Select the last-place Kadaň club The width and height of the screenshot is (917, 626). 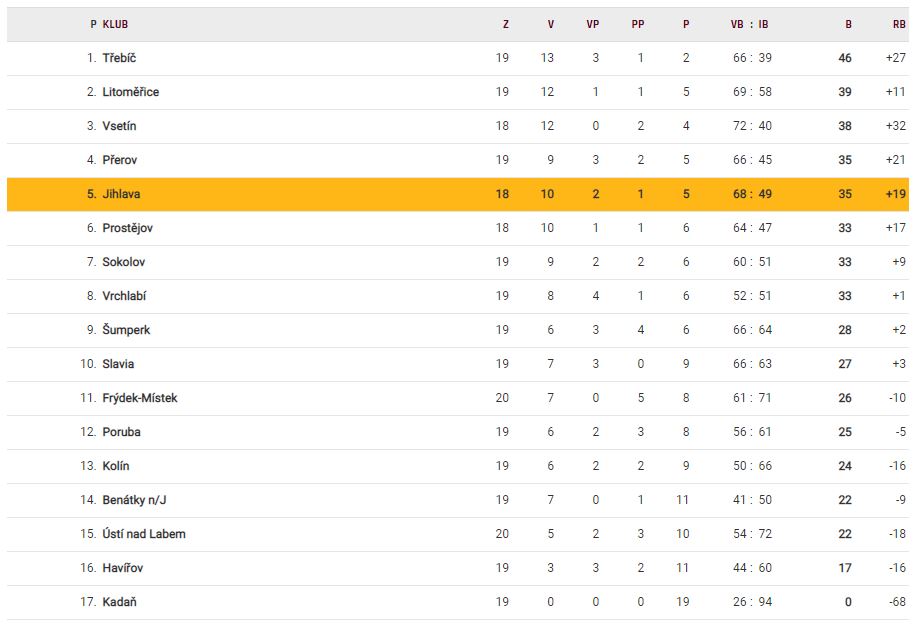(x=119, y=602)
